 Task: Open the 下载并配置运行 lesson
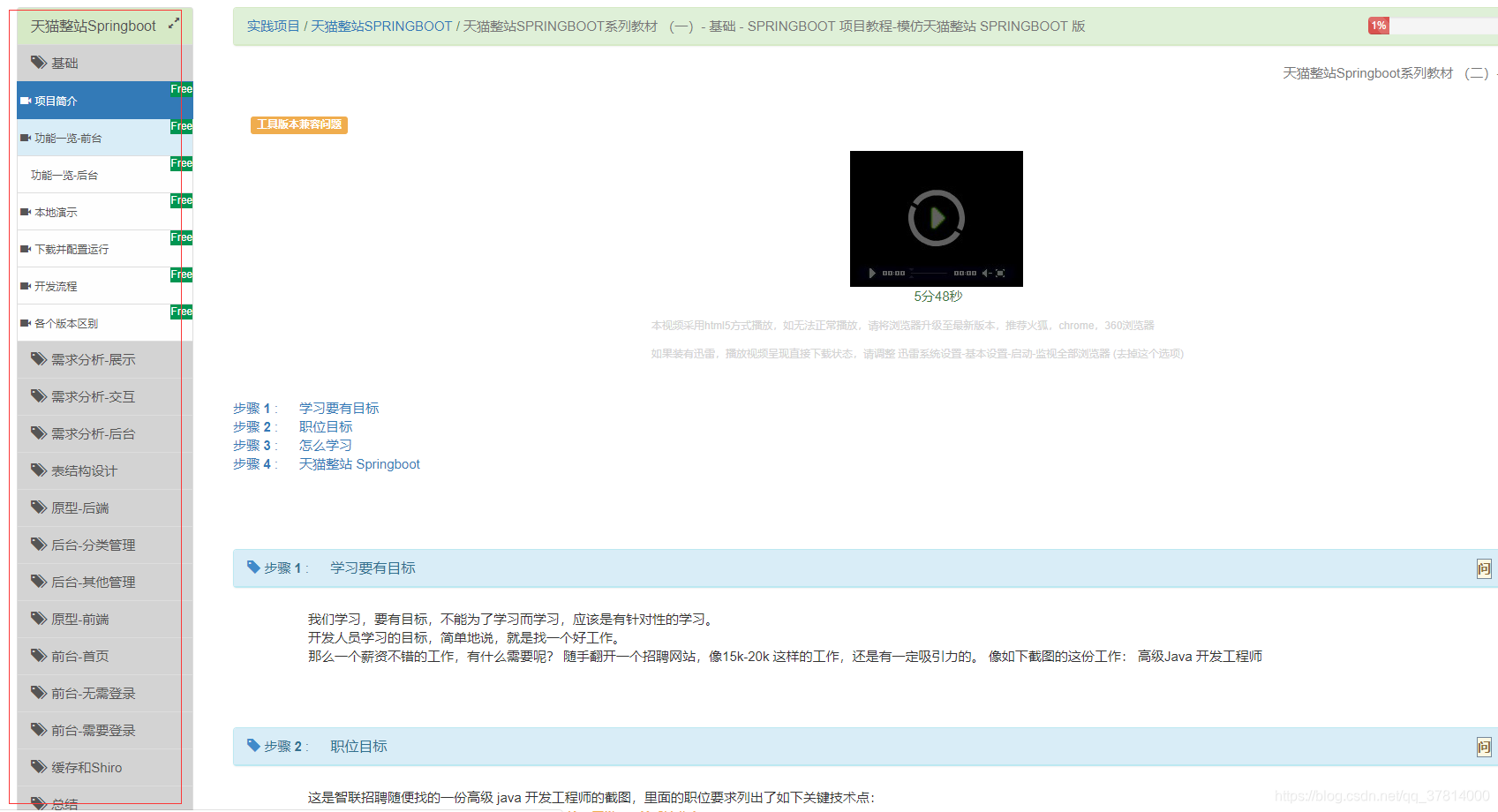pos(105,249)
